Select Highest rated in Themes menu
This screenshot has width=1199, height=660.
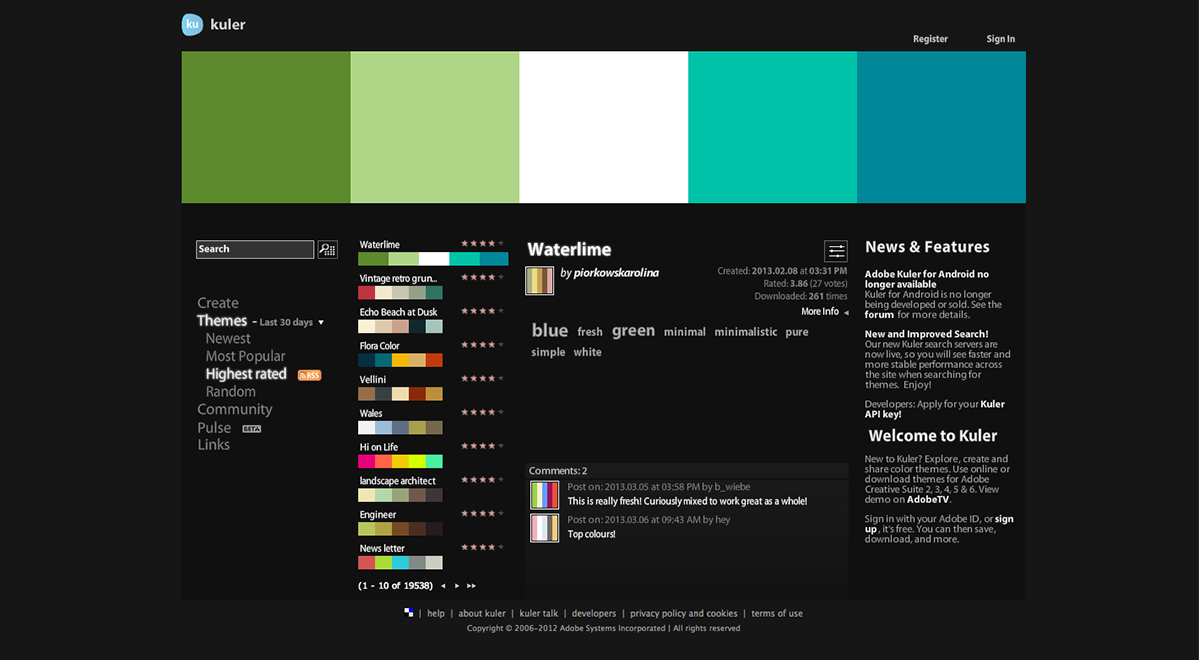pyautogui.click(x=245, y=374)
